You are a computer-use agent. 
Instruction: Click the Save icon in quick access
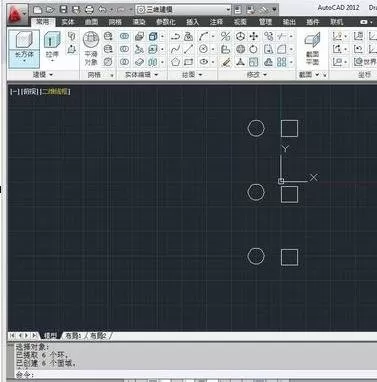[x=63, y=10]
